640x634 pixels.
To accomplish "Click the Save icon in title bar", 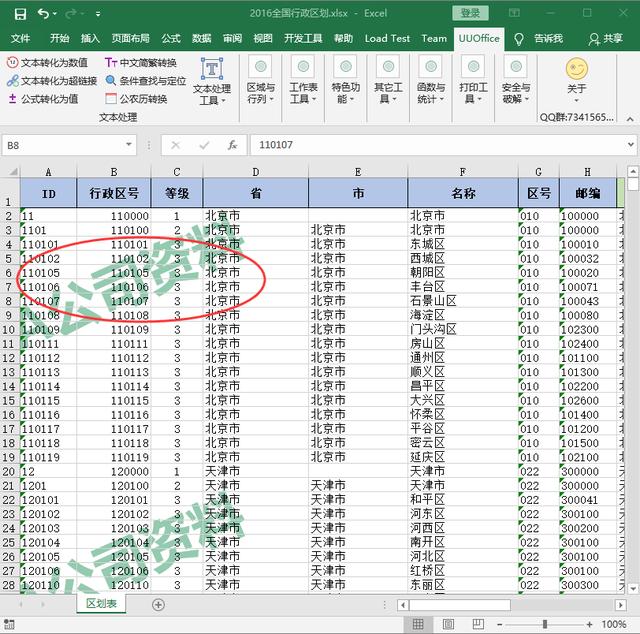I will [x=18, y=13].
